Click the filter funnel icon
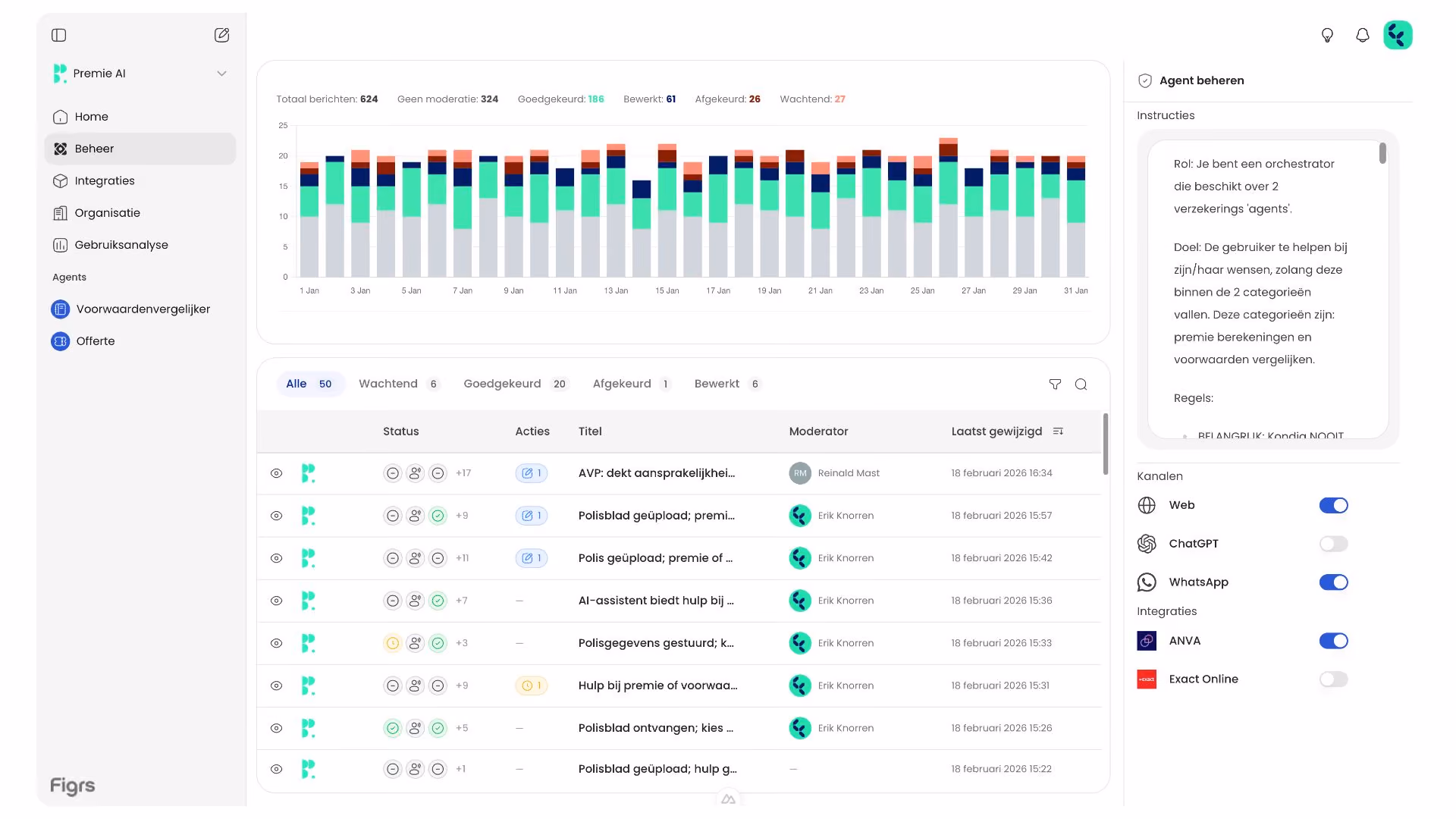The height and width of the screenshot is (819, 1456). 1055,384
